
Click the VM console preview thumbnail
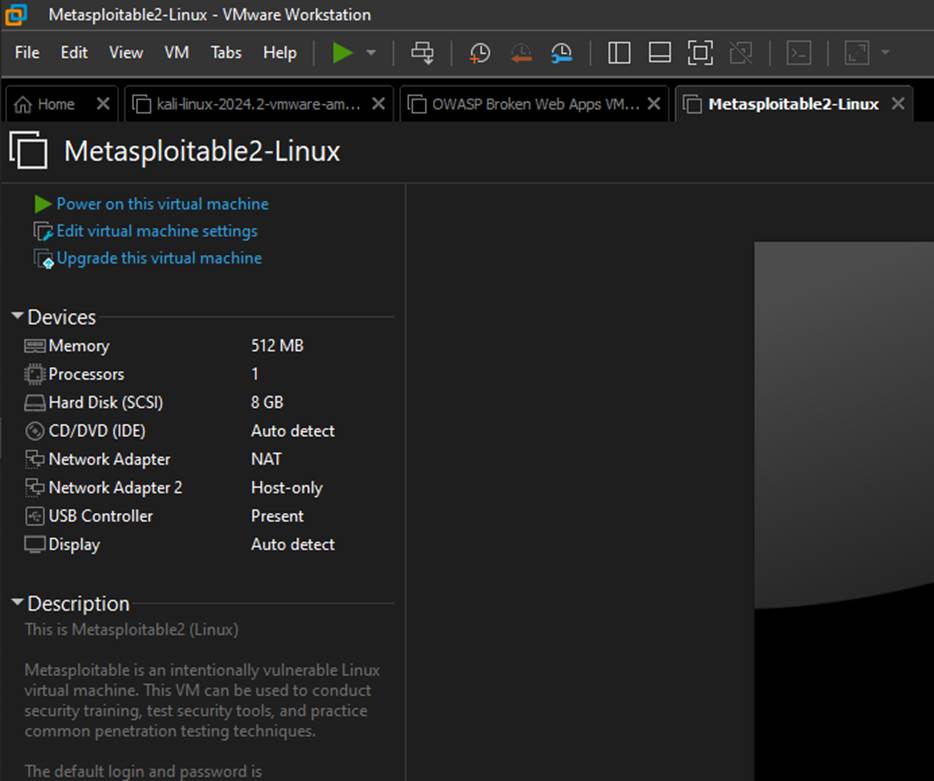pyautogui.click(x=844, y=511)
